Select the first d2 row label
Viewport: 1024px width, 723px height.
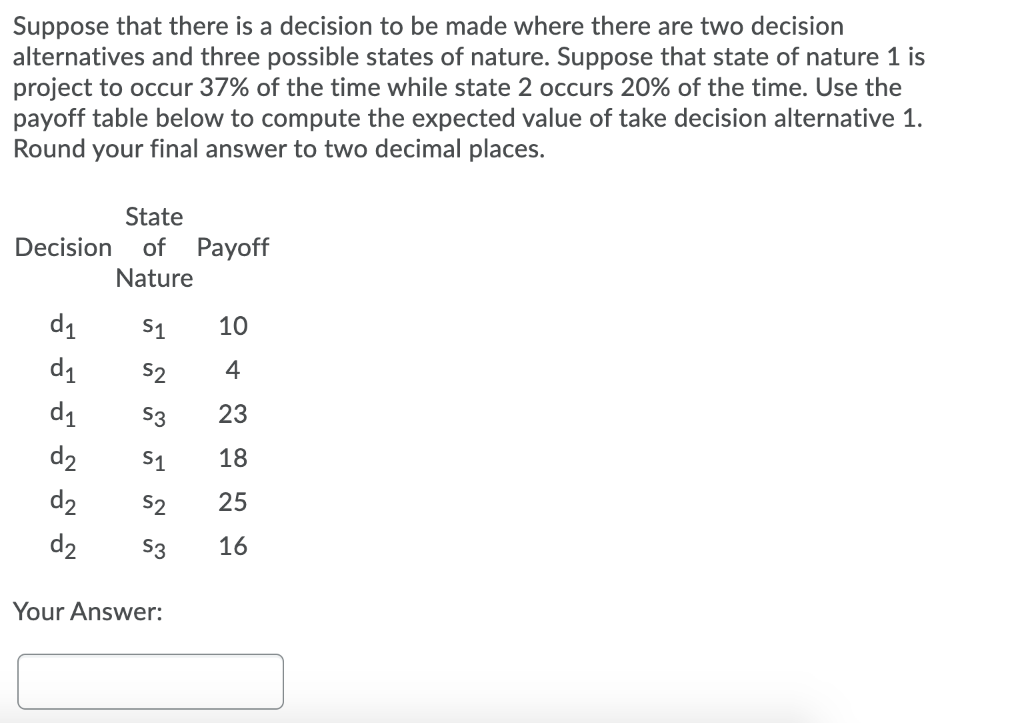click(x=62, y=458)
